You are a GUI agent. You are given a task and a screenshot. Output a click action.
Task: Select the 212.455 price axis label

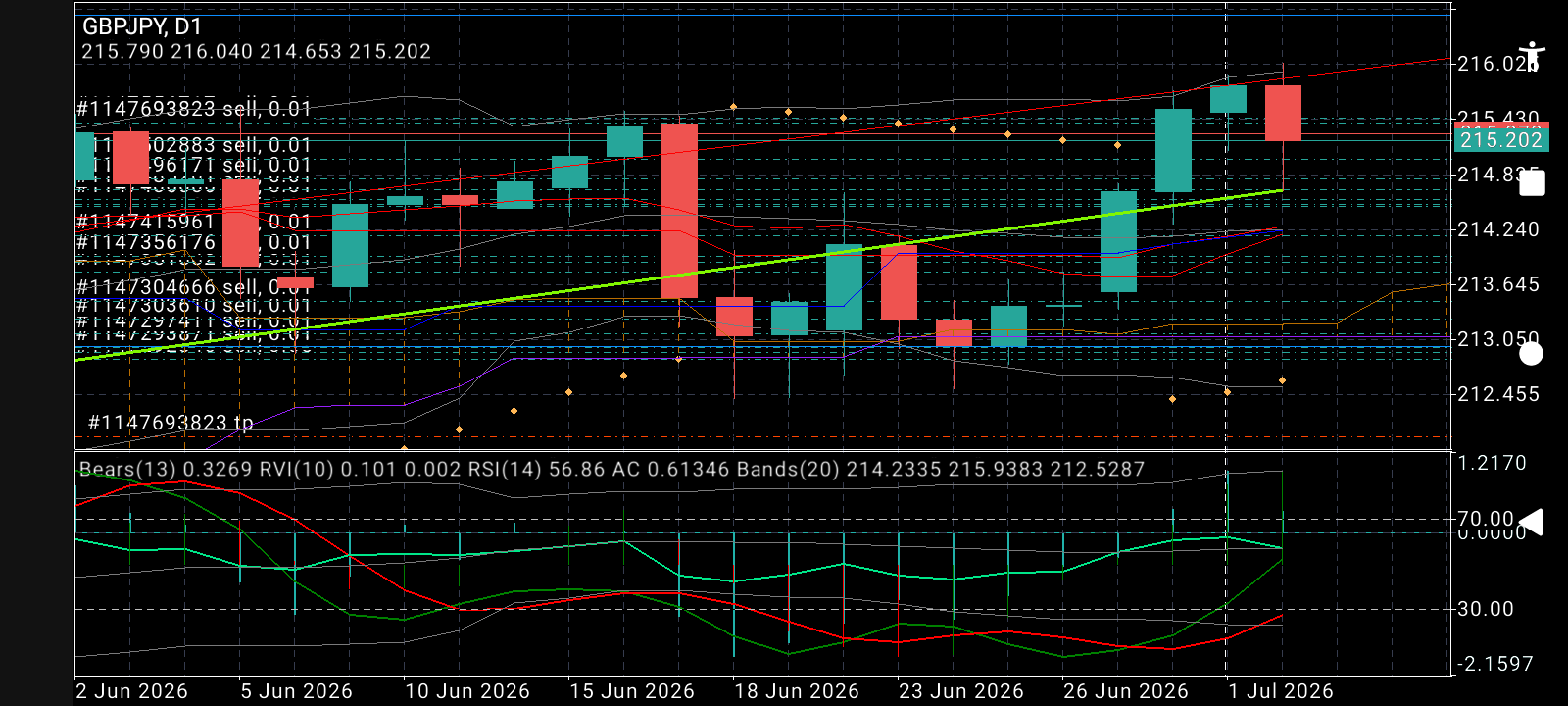(x=1498, y=394)
